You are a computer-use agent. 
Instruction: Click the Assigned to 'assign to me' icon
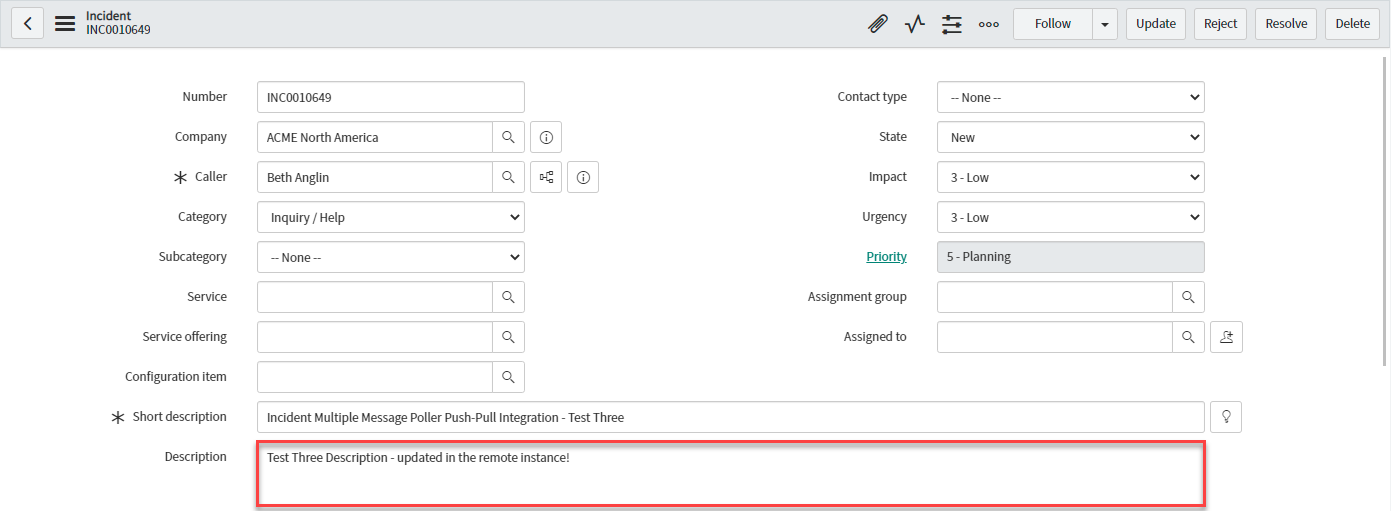(1226, 337)
